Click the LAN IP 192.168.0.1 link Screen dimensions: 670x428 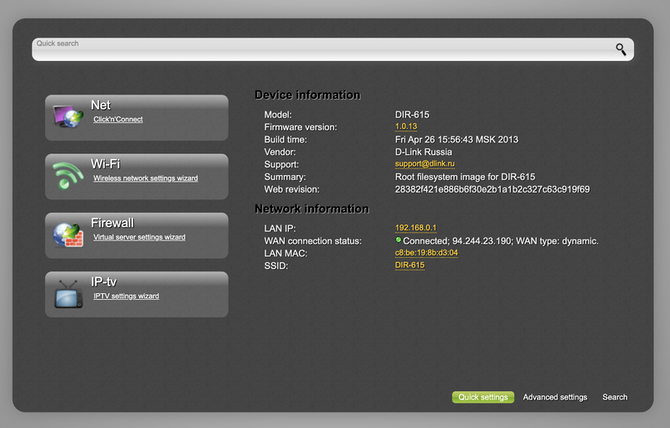coord(416,228)
